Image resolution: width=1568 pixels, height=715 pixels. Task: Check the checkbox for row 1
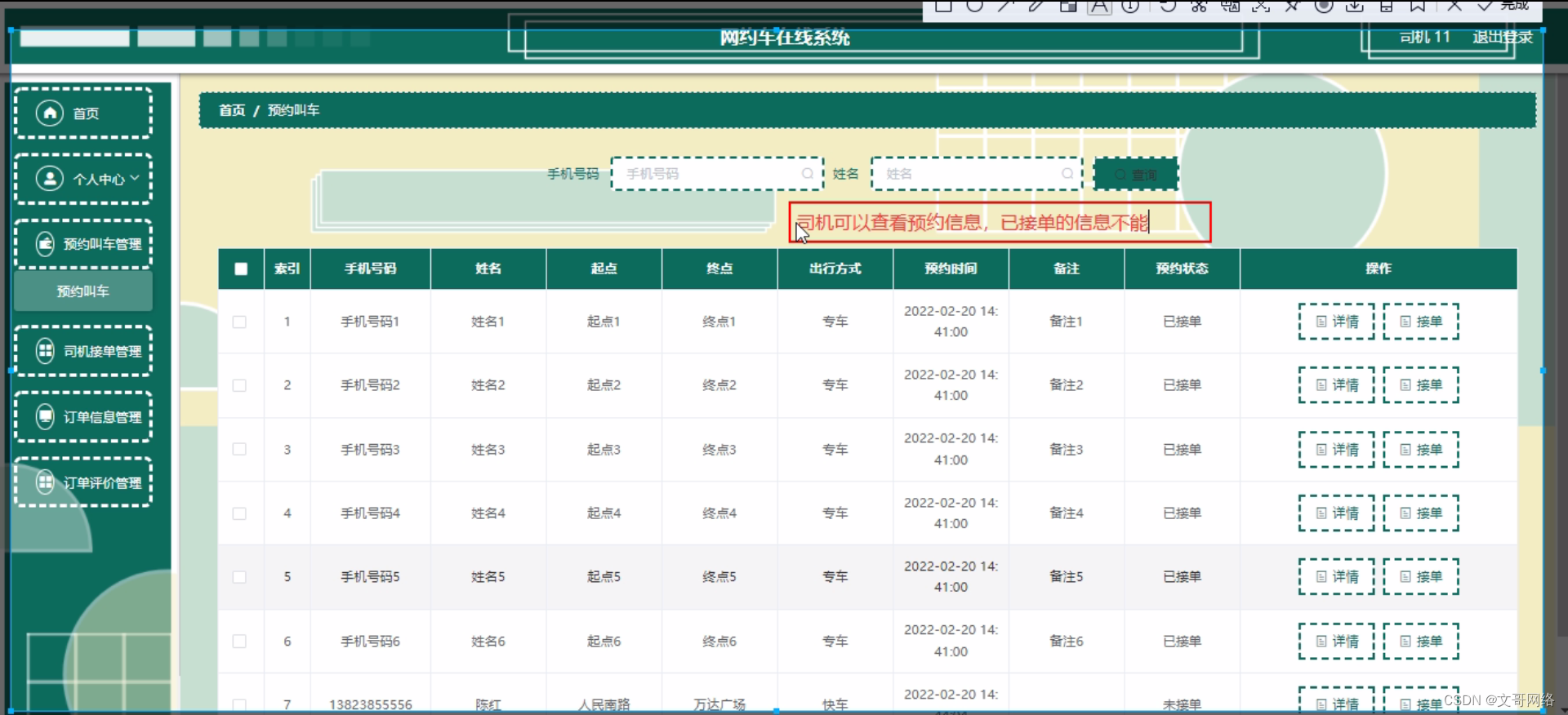point(239,322)
